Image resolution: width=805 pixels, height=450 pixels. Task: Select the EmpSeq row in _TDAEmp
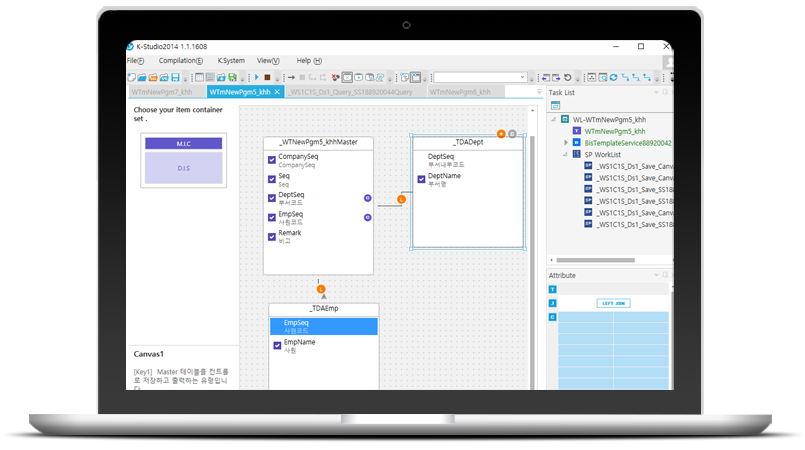[x=323, y=326]
